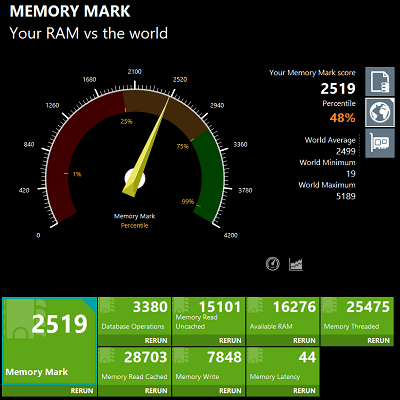Switch to the gauge view icon
Screen dimensions: 400x400
pyautogui.click(x=273, y=264)
